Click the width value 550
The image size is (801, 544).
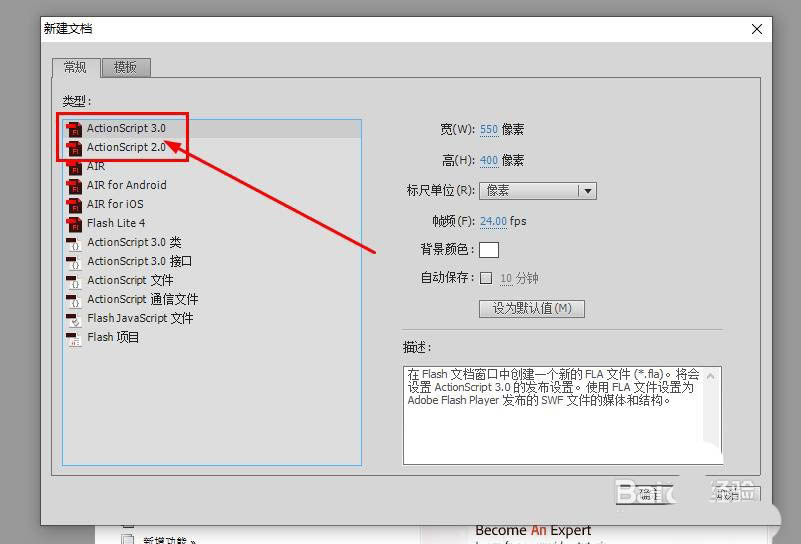pyautogui.click(x=489, y=130)
